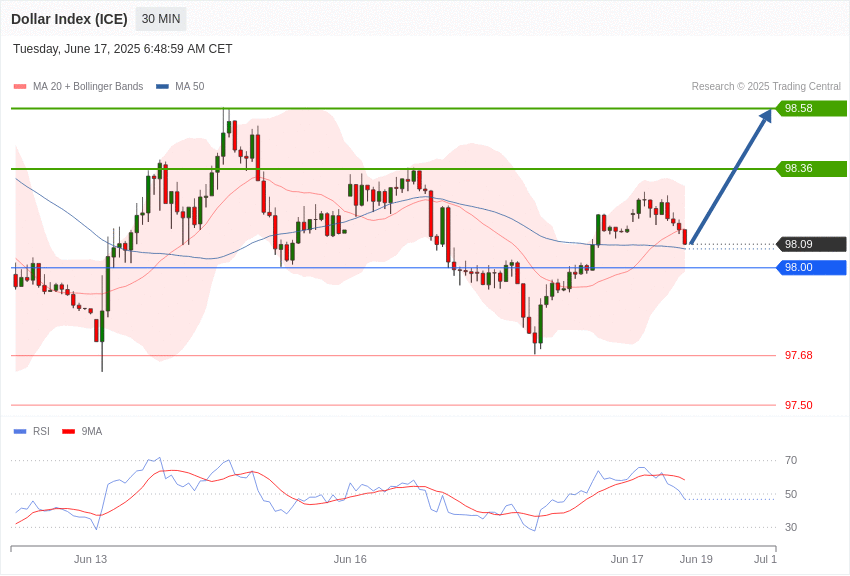Click the Jun 19 date axis label

coord(697,559)
